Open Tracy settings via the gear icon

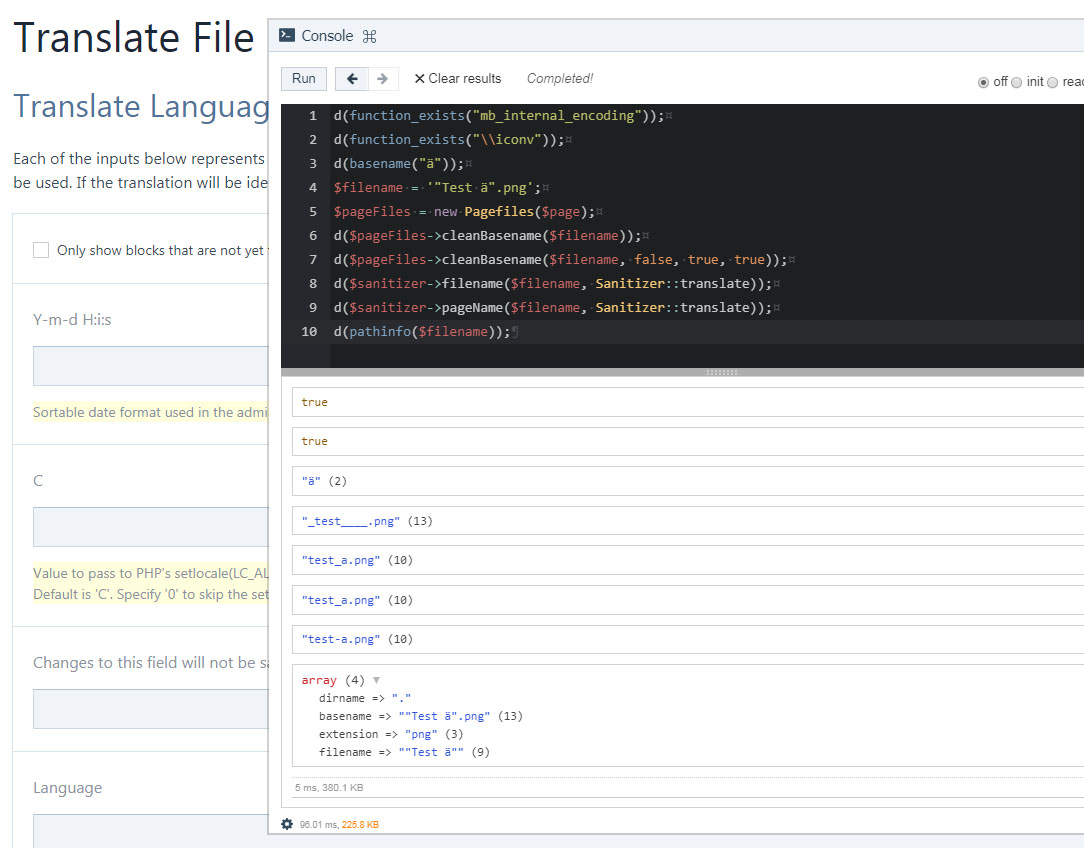coord(285,824)
